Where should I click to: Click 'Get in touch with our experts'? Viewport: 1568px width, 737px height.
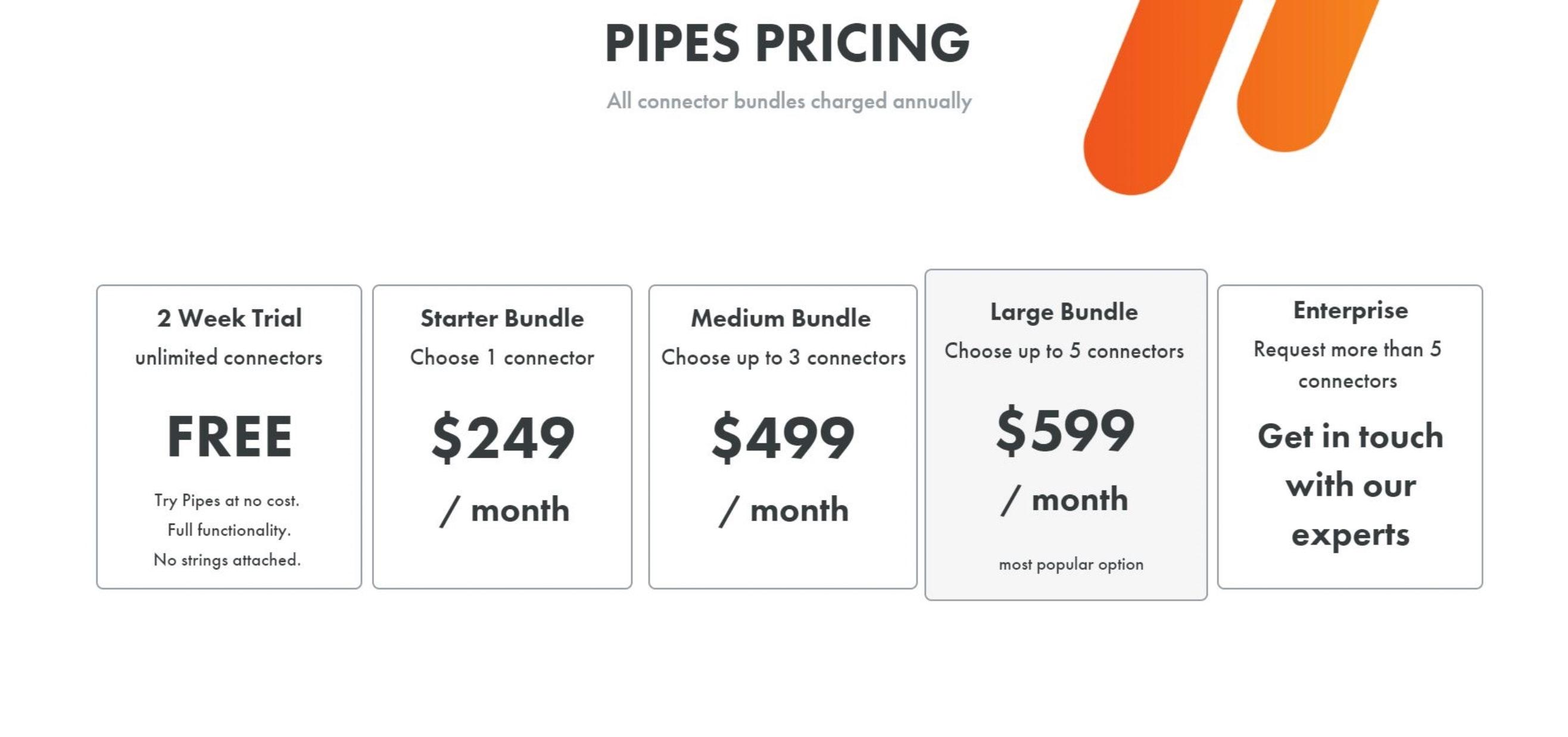tap(1351, 486)
